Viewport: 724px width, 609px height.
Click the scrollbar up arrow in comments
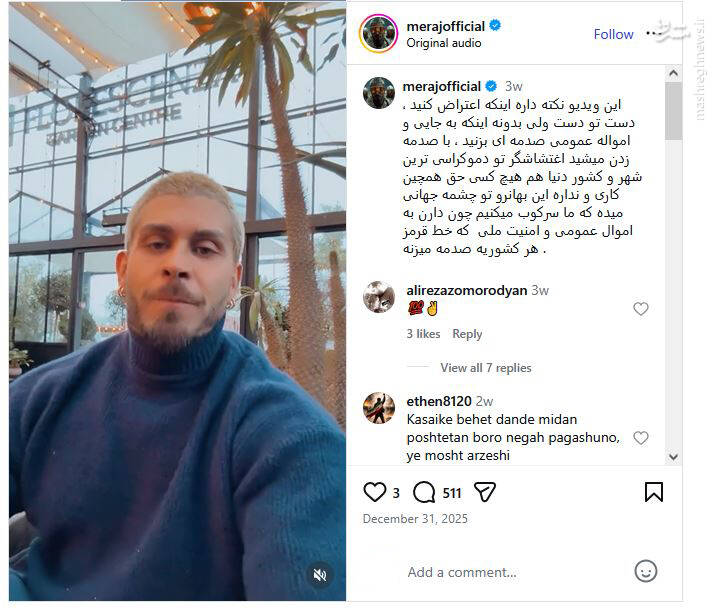[673, 73]
